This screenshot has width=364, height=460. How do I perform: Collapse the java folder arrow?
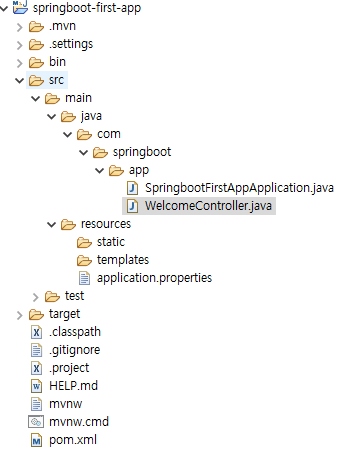52,116
